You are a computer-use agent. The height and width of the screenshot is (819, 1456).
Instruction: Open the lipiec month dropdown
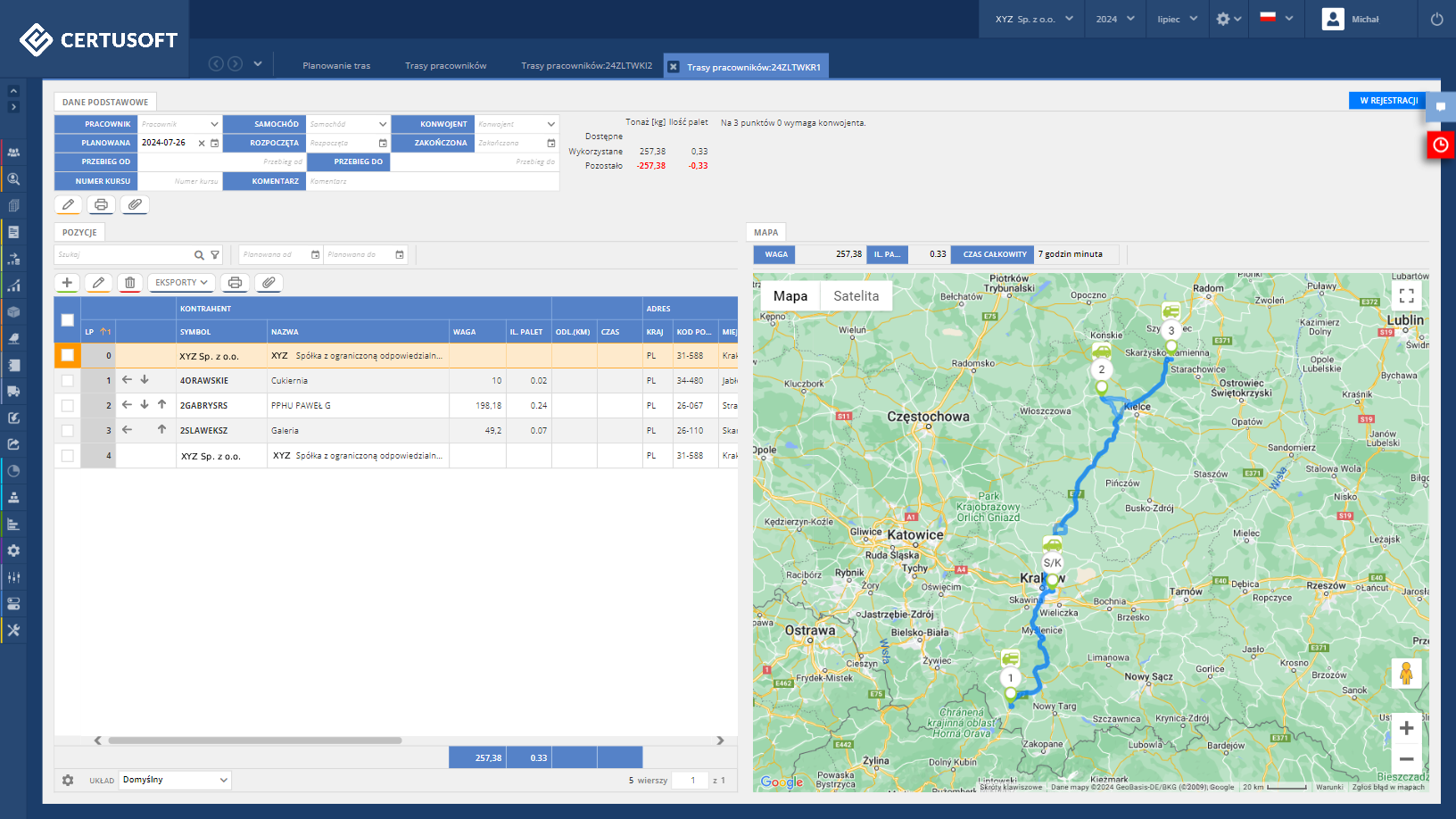[1176, 19]
